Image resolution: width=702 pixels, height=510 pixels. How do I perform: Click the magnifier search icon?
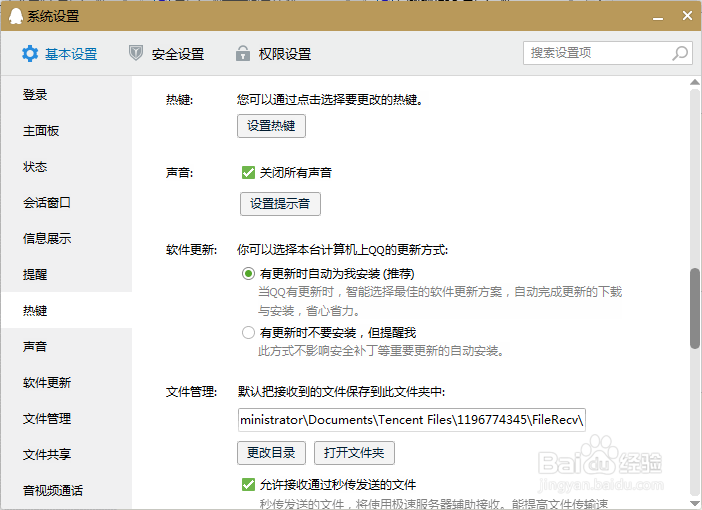point(680,53)
